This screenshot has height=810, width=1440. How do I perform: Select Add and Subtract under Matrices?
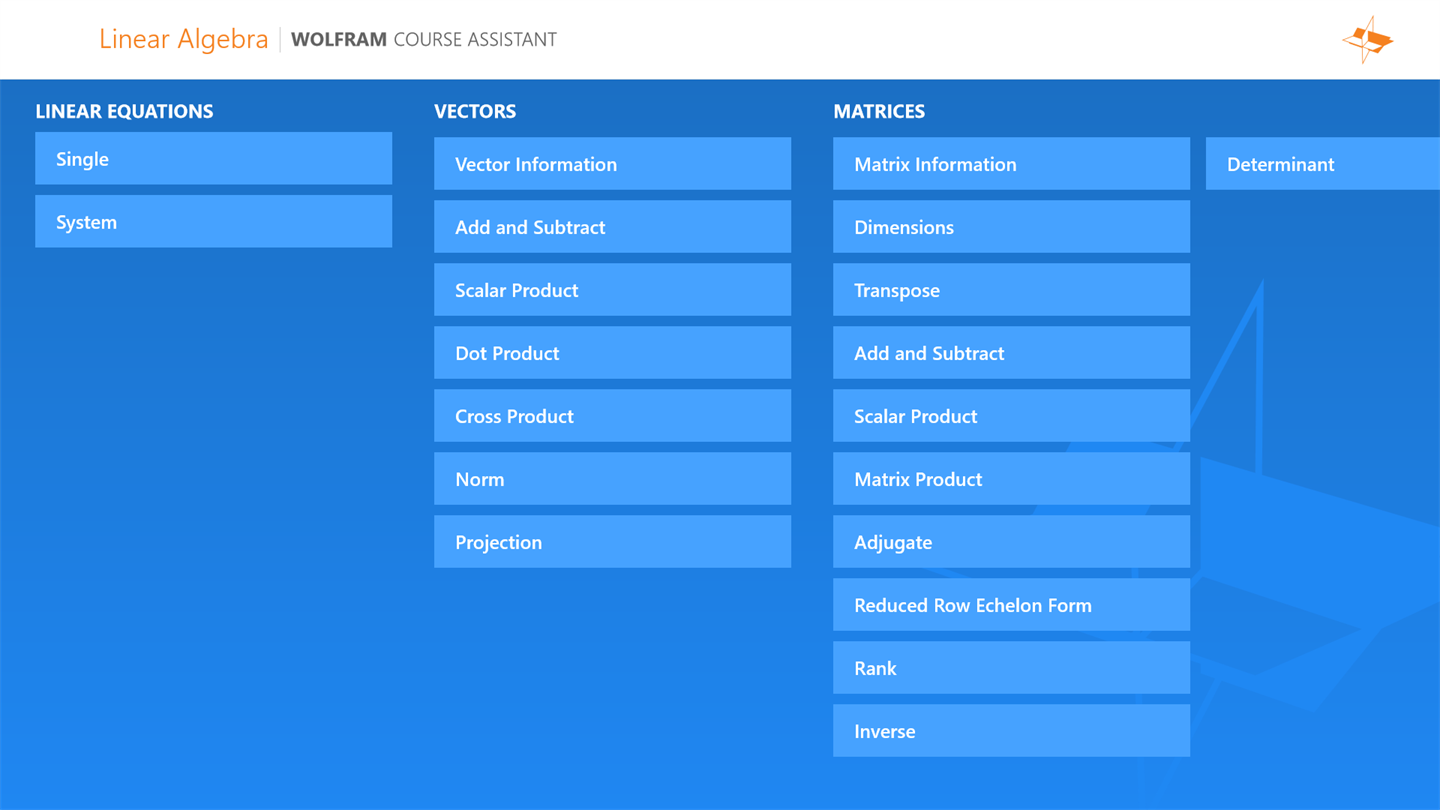pyautogui.click(x=1011, y=353)
